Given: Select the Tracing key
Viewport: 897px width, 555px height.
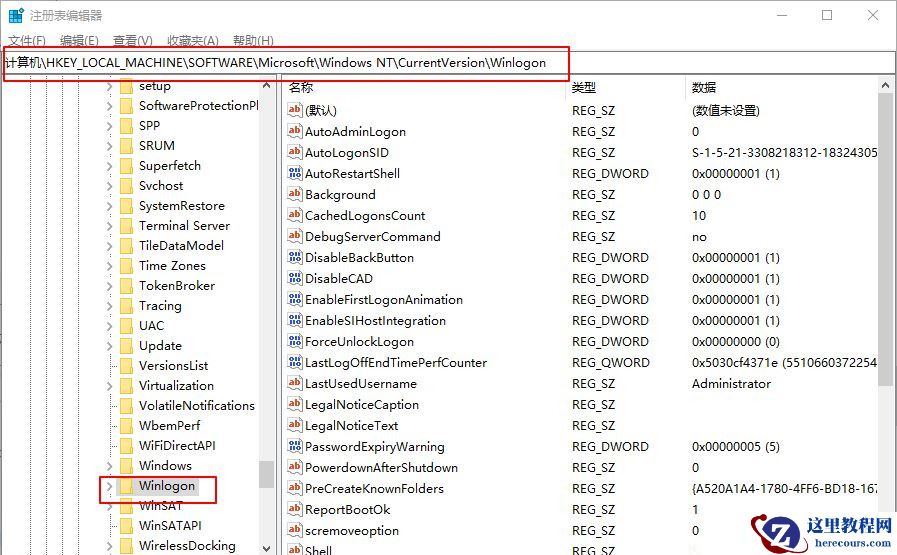Looking at the screenshot, I should (160, 306).
